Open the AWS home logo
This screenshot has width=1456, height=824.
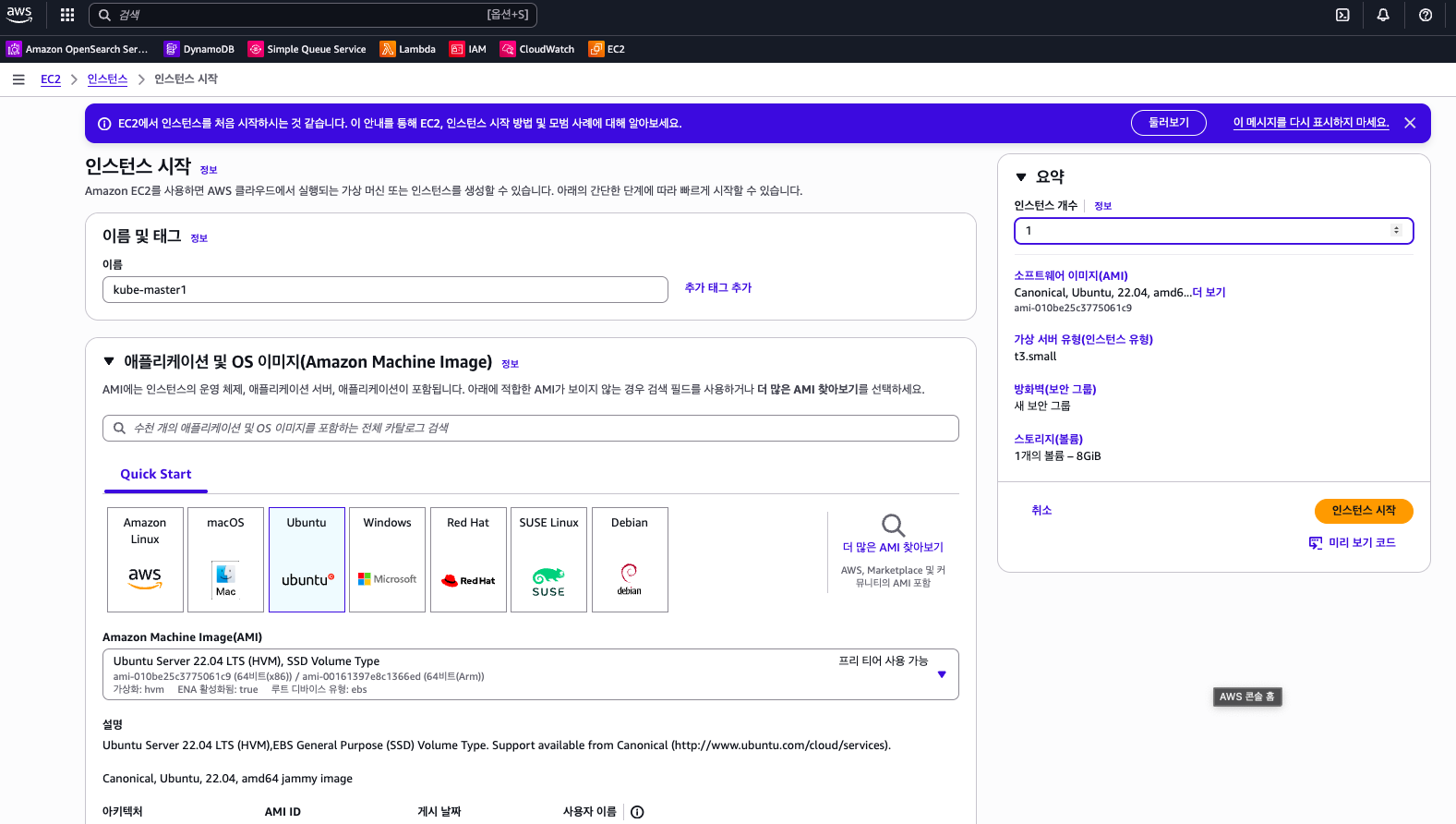click(x=19, y=15)
